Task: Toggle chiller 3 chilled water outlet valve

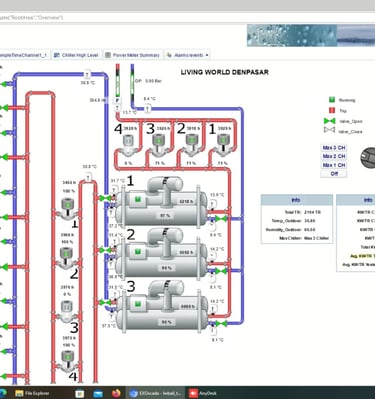Action: [x=221, y=323]
